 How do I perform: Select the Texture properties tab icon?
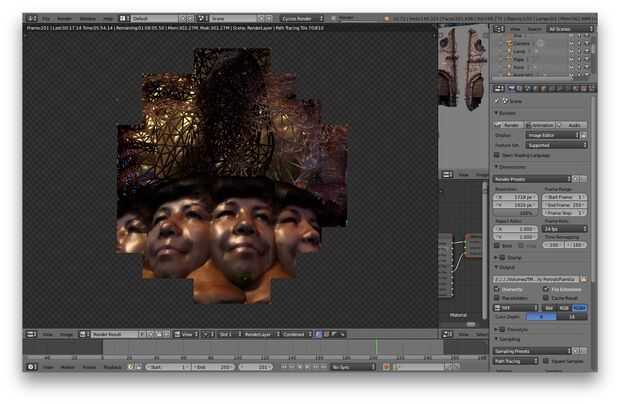click(584, 89)
